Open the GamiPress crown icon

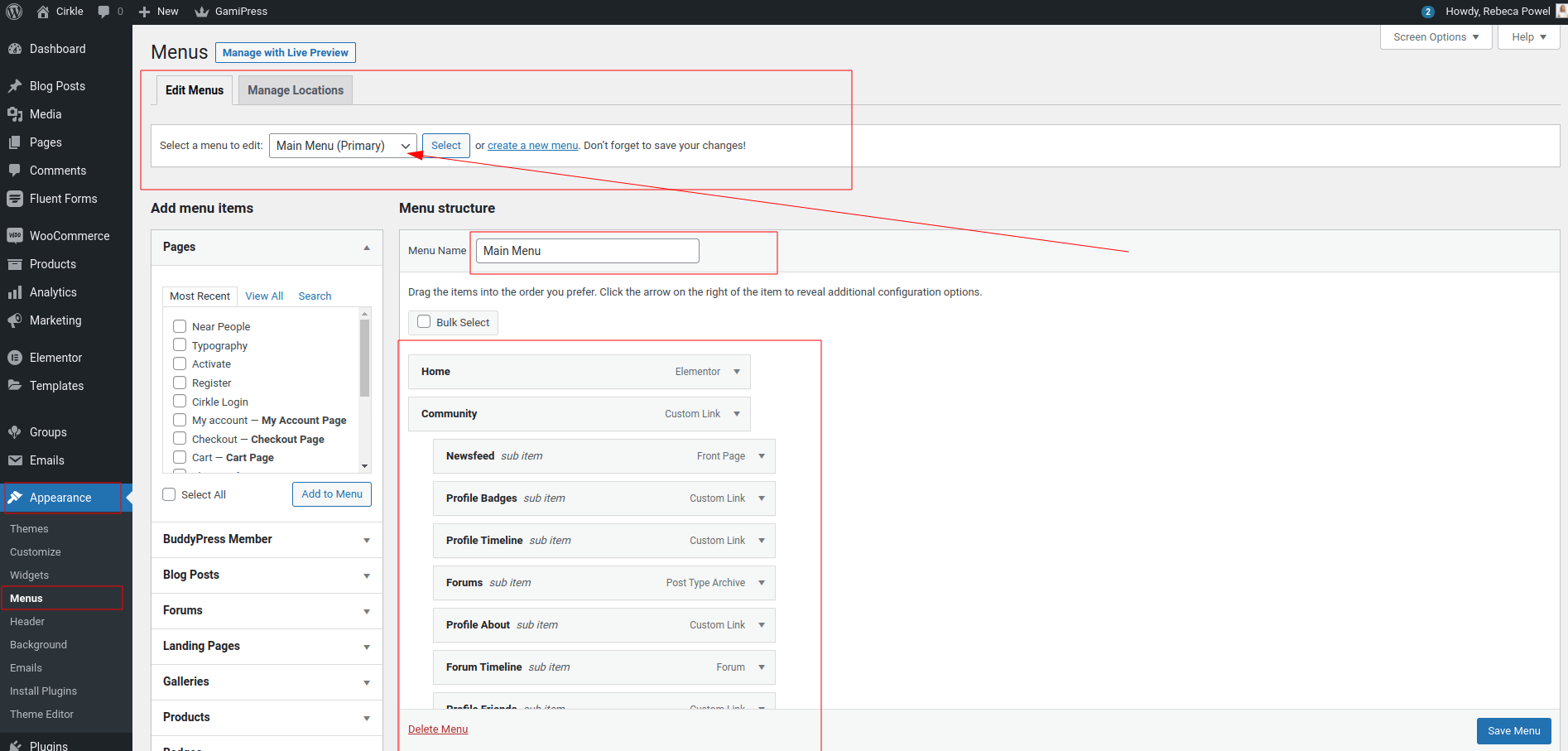[x=201, y=12]
